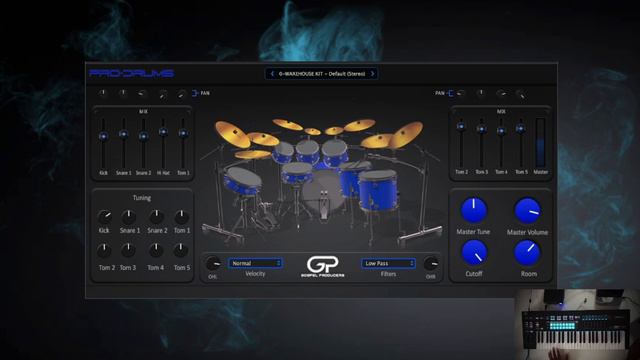The height and width of the screenshot is (360, 640).
Task: Click the Master Tune label
Action: (x=473, y=232)
